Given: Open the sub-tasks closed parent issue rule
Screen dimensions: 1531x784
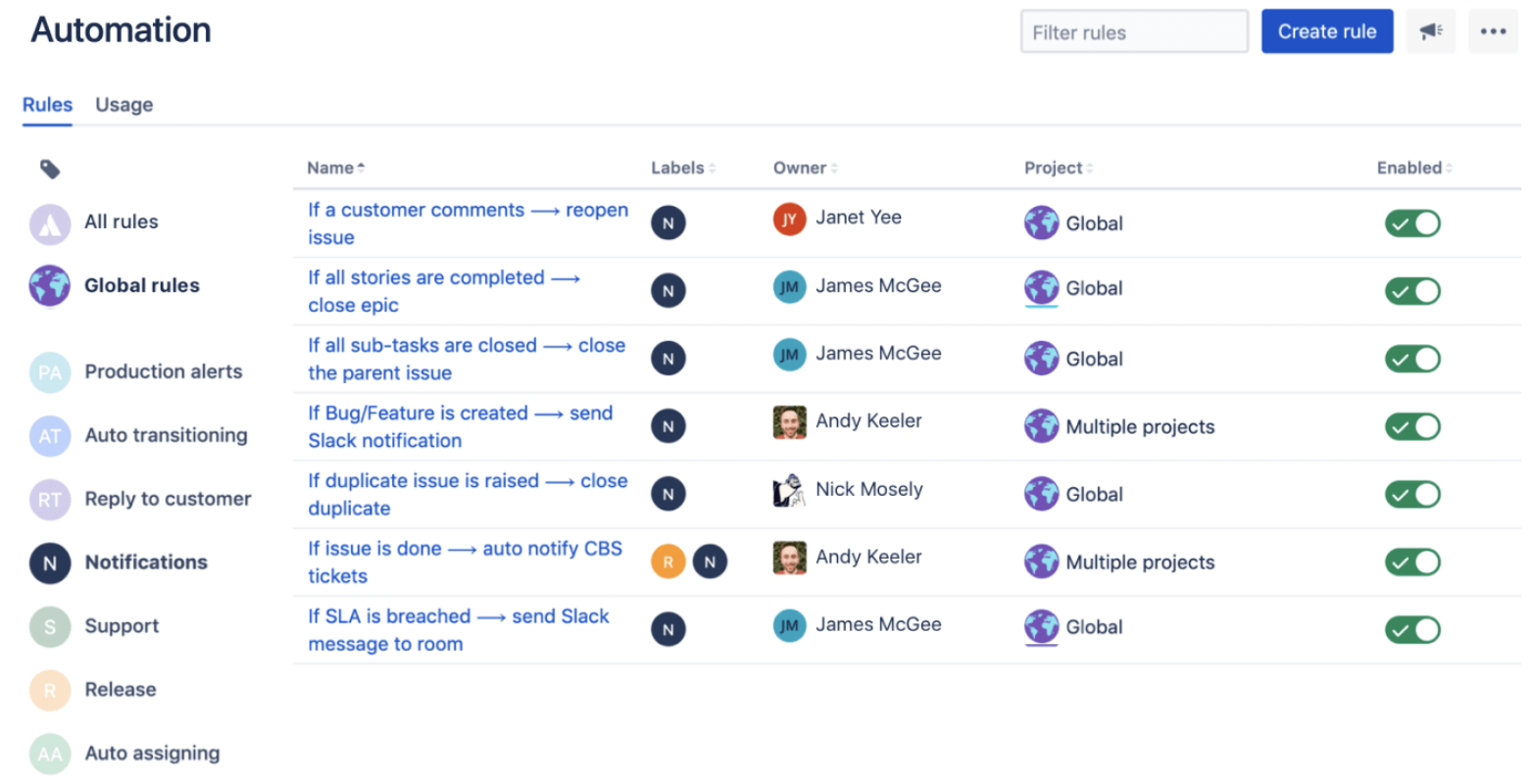Looking at the screenshot, I should coord(466,359).
